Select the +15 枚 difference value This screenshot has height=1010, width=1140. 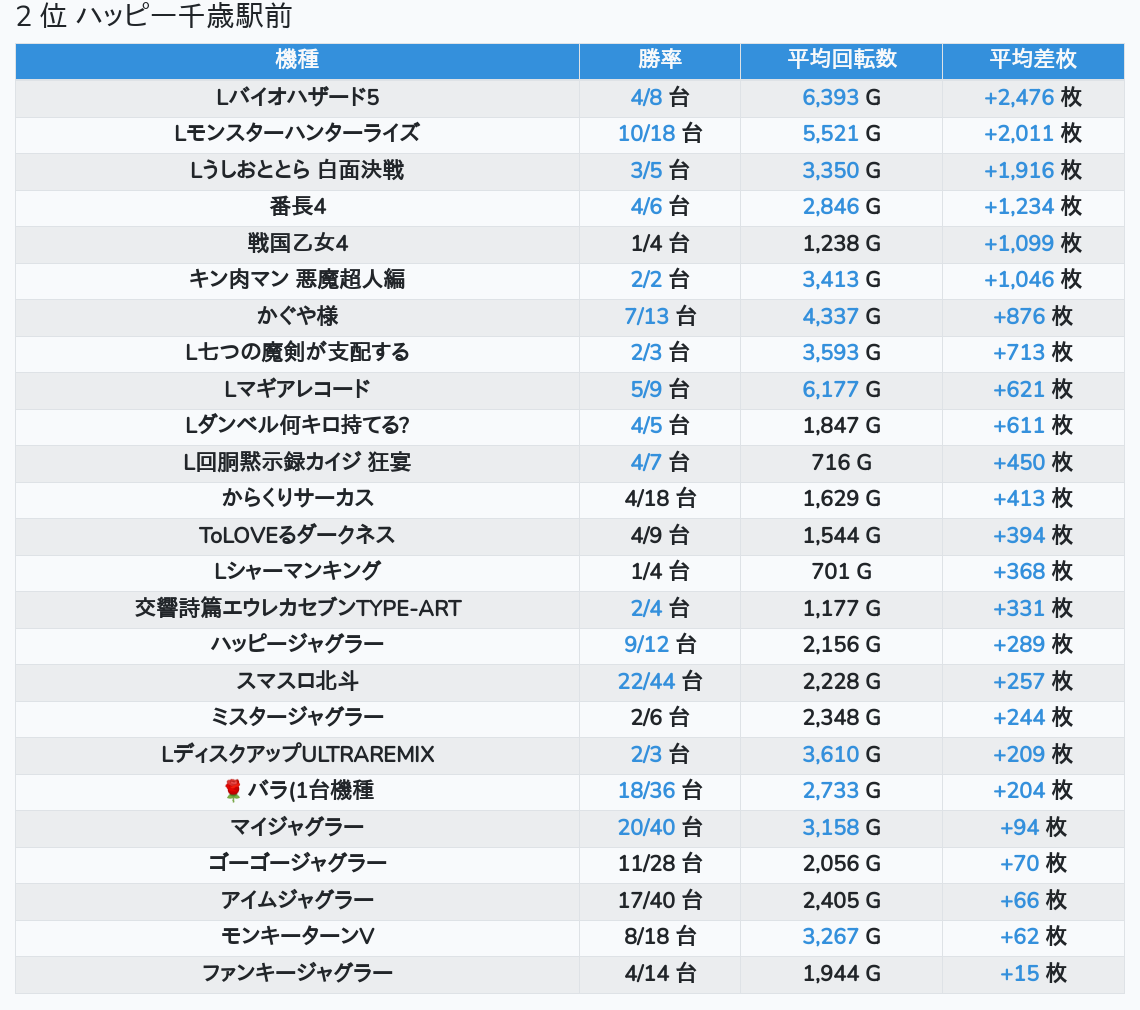coord(1033,973)
